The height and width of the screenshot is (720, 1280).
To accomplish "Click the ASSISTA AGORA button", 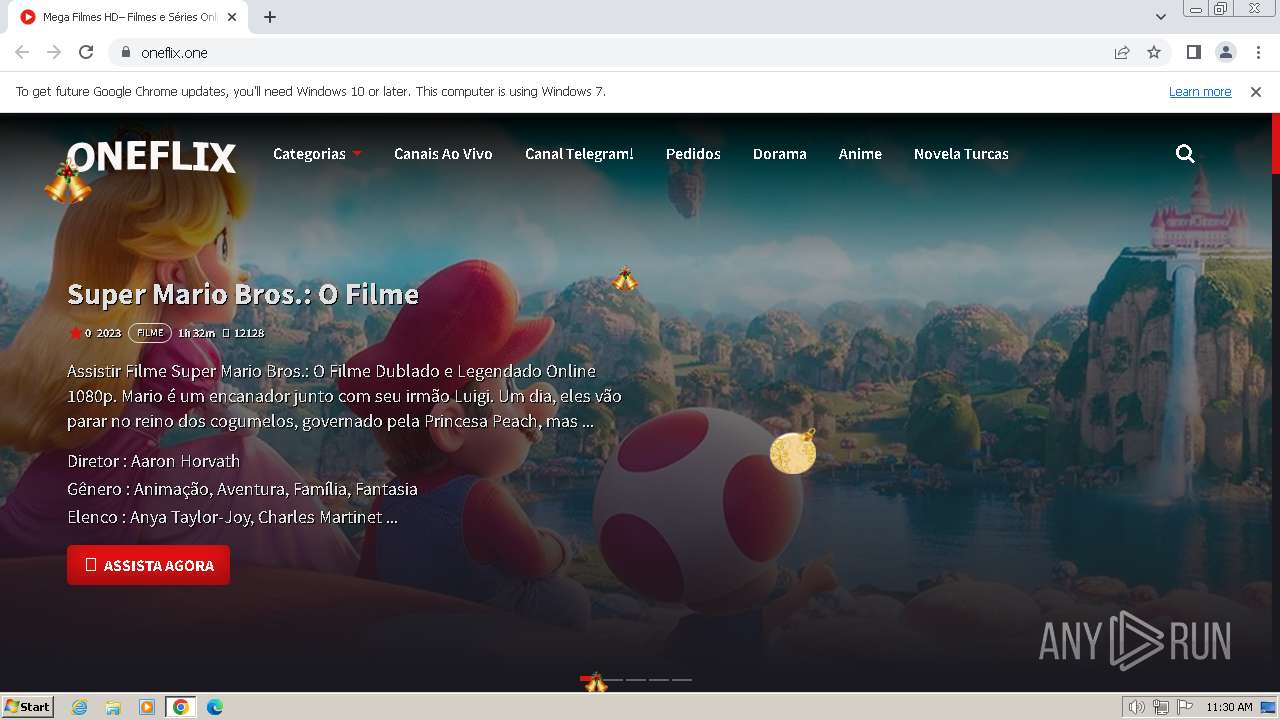I will [148, 565].
